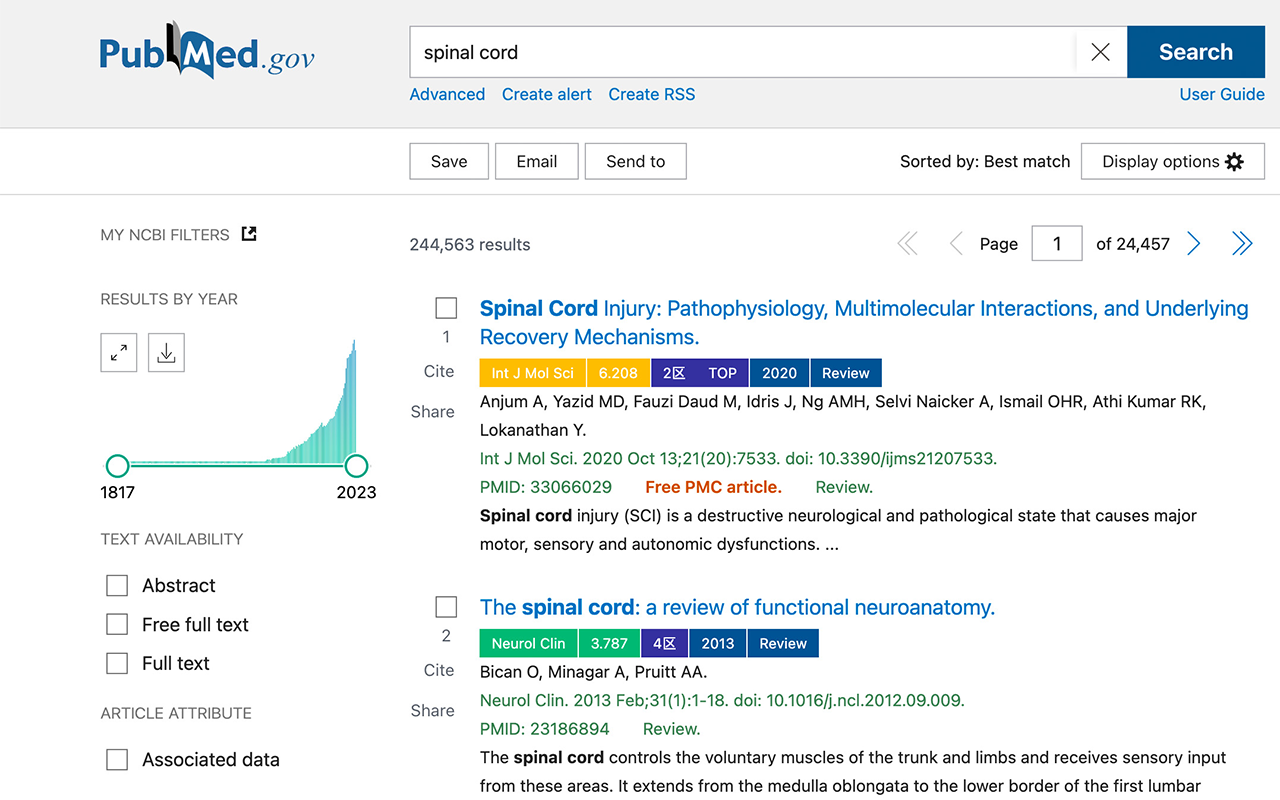Open Display options gear menu
1280x800 pixels.
[1172, 162]
